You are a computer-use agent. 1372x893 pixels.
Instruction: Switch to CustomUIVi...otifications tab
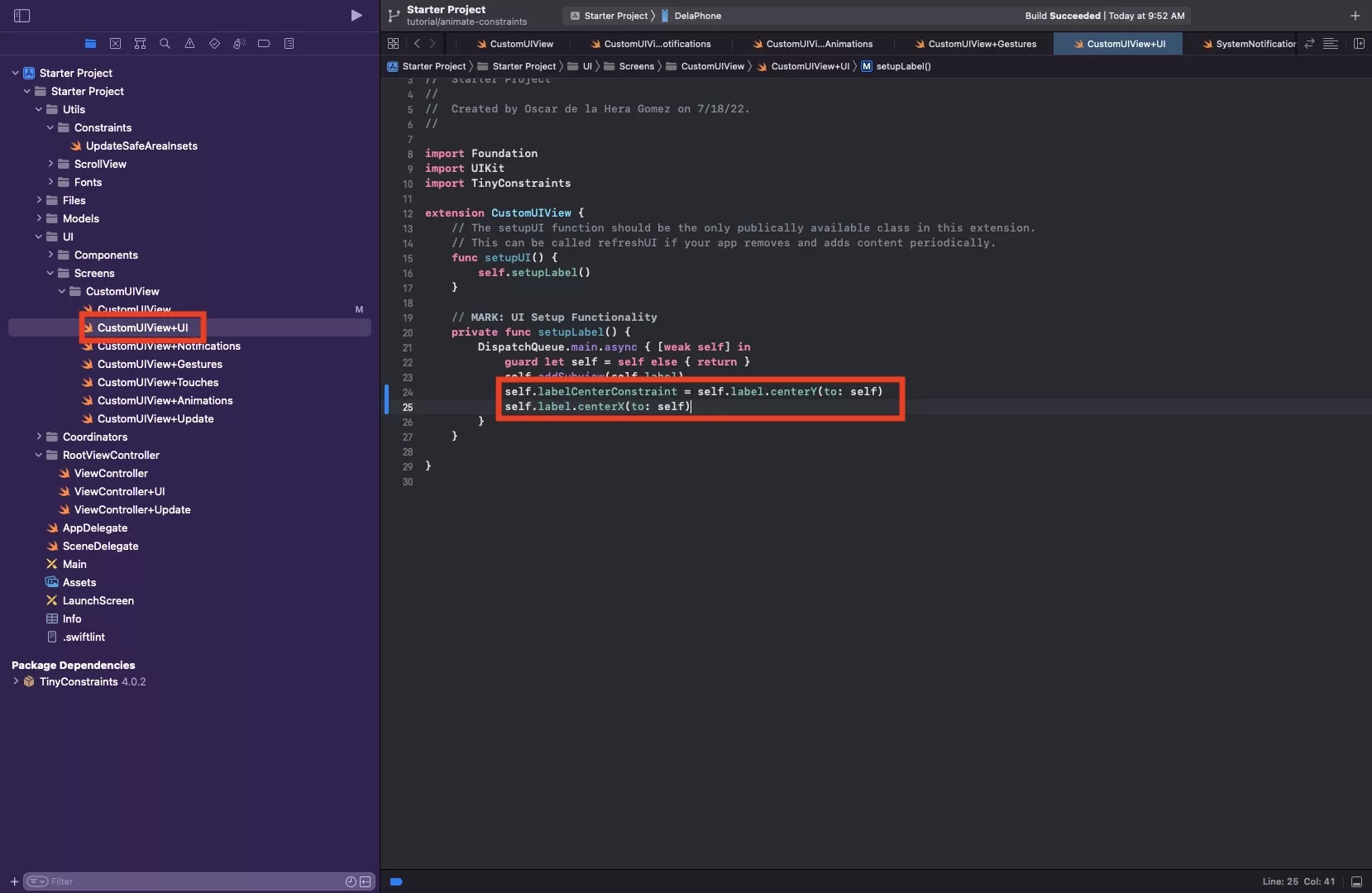[651, 44]
